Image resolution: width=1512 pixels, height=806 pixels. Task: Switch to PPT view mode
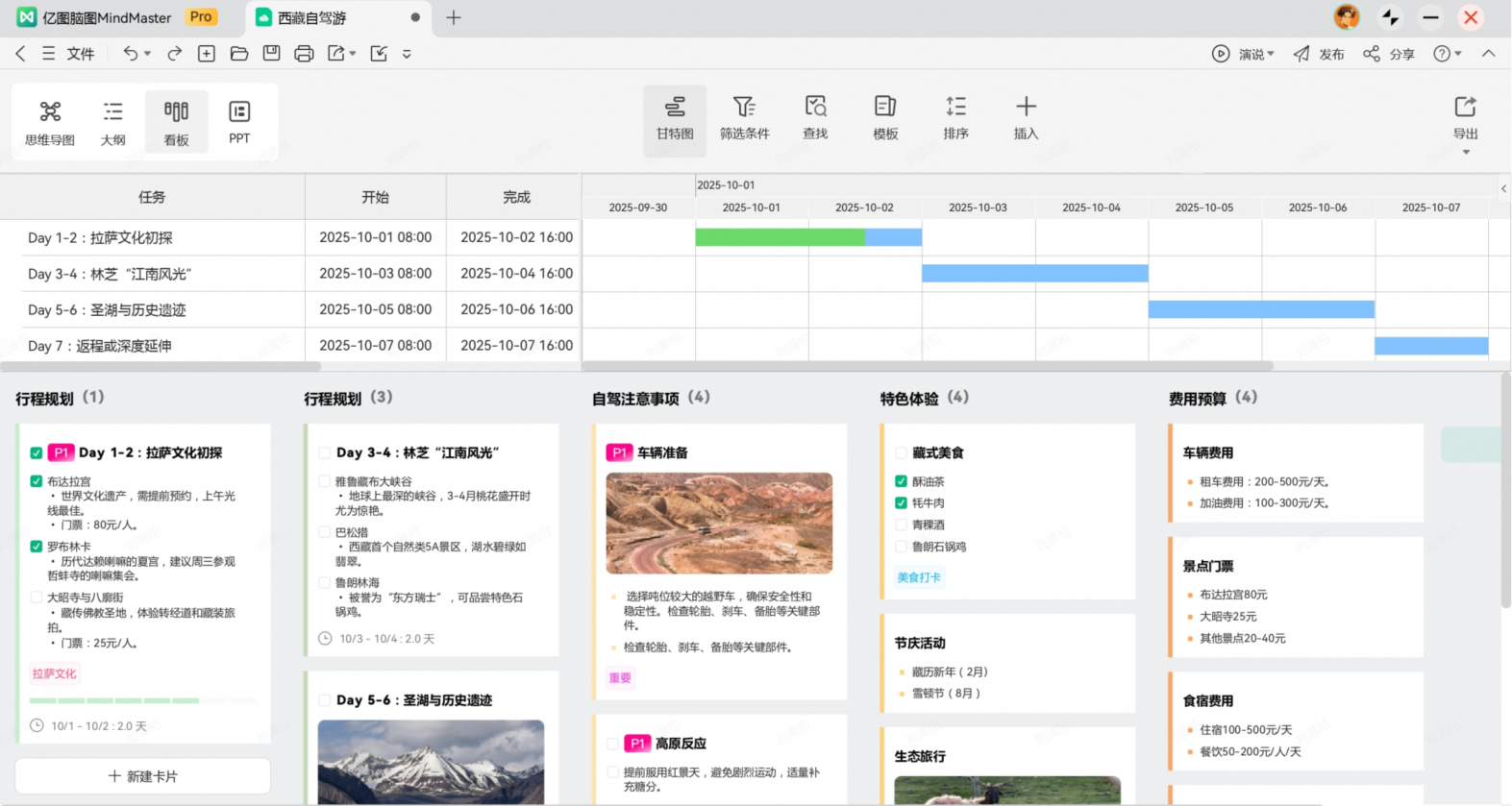point(239,122)
